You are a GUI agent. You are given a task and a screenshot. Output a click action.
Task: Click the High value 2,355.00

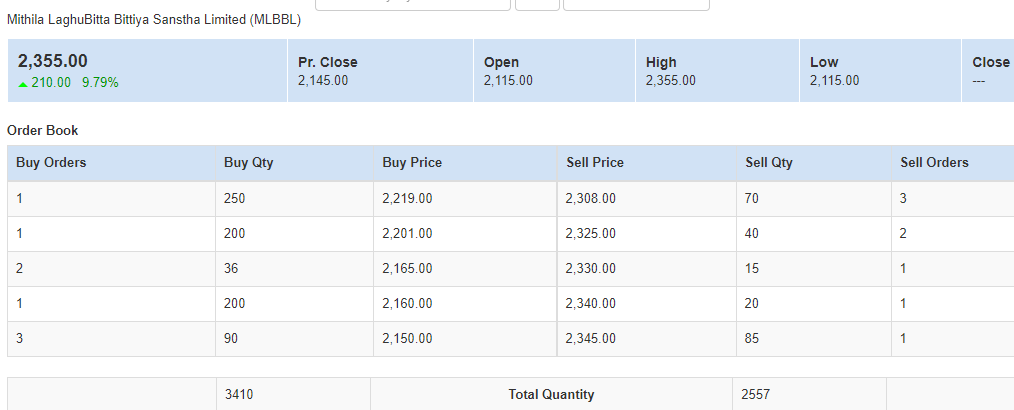click(x=671, y=81)
